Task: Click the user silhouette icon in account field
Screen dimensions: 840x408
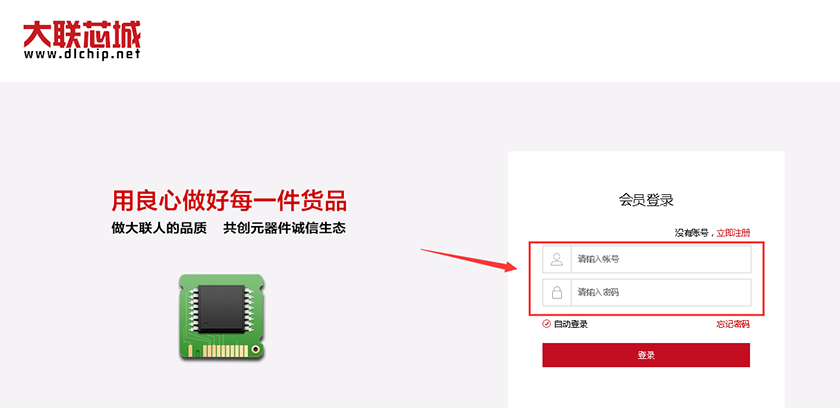Action: click(557, 259)
